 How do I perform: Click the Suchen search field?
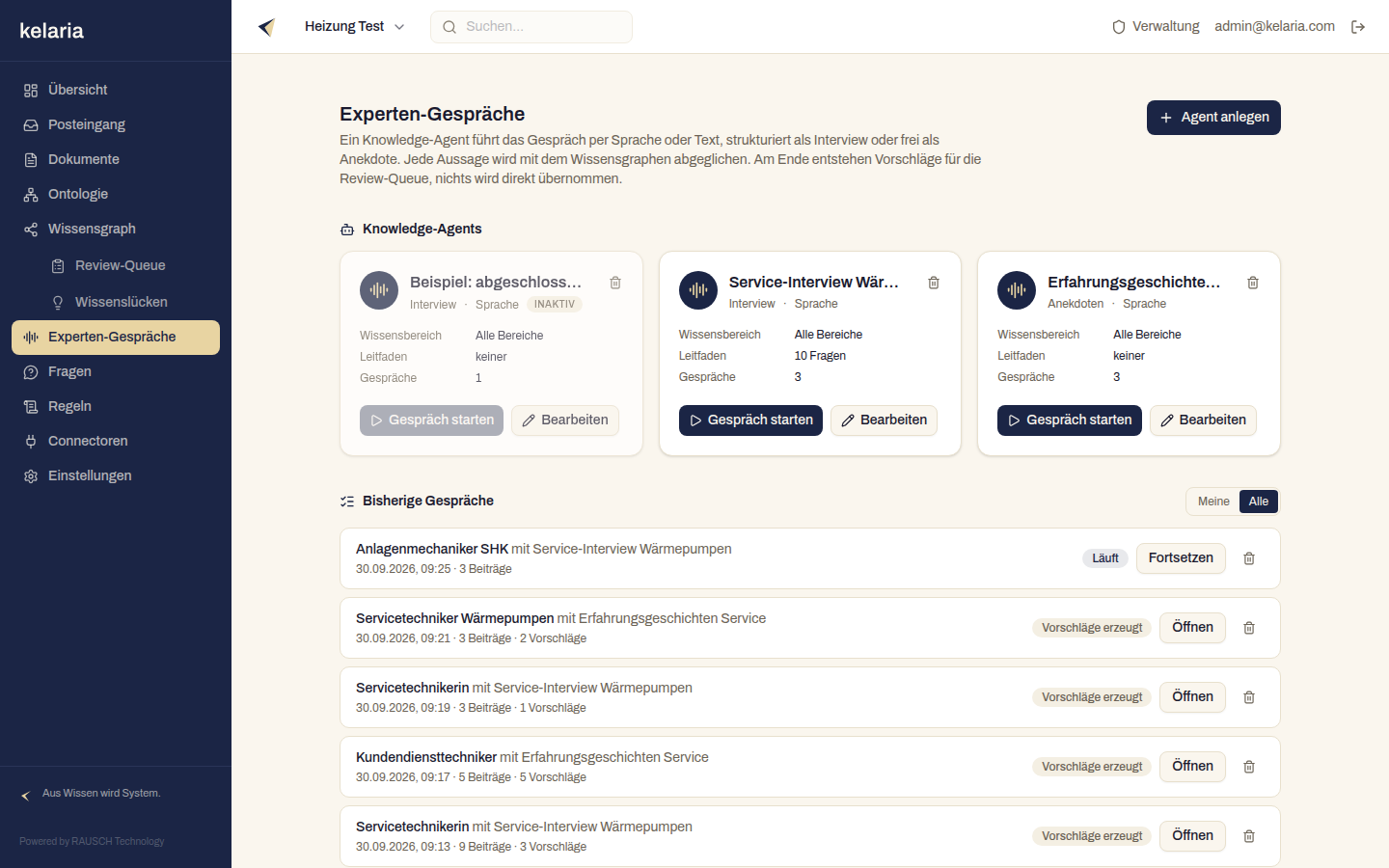click(x=531, y=27)
